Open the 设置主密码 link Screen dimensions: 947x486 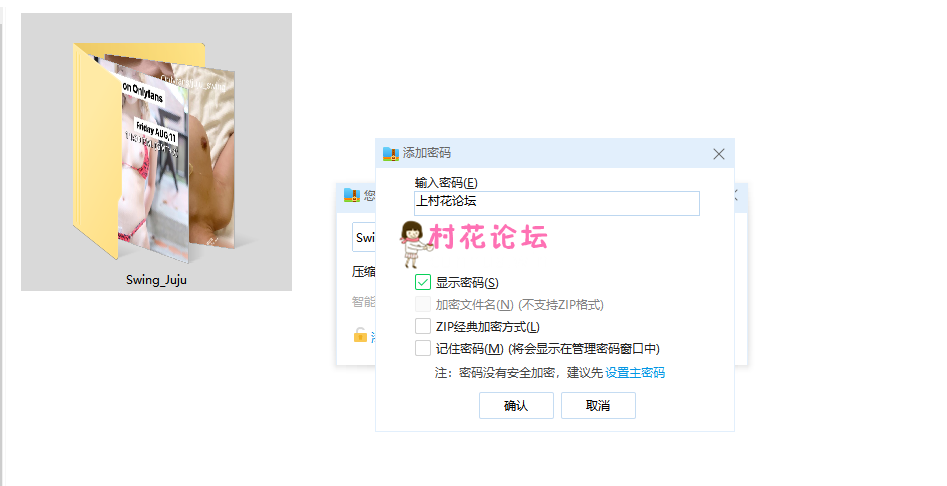tap(635, 372)
